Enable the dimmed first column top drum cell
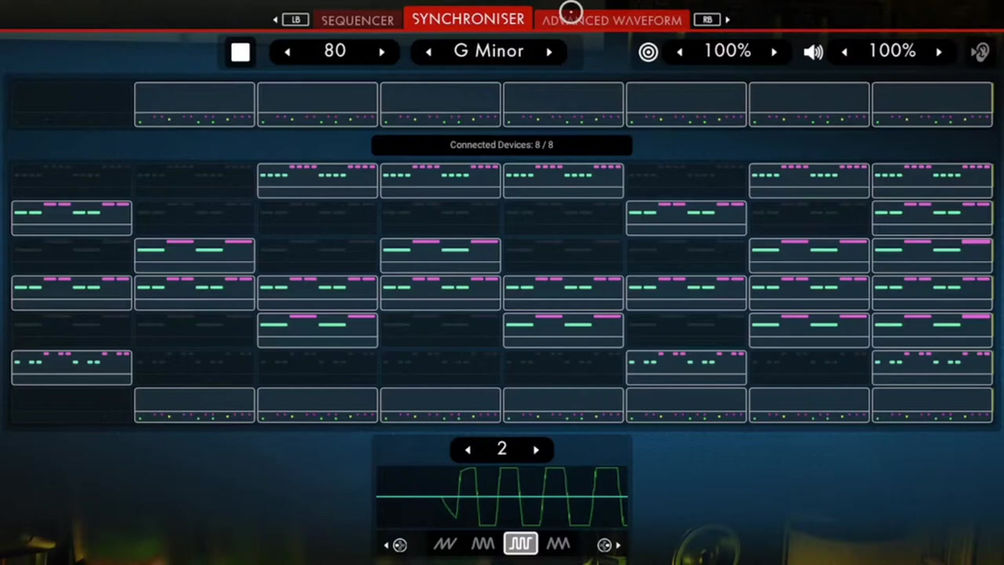Viewport: 1004px width, 565px height. (72, 104)
